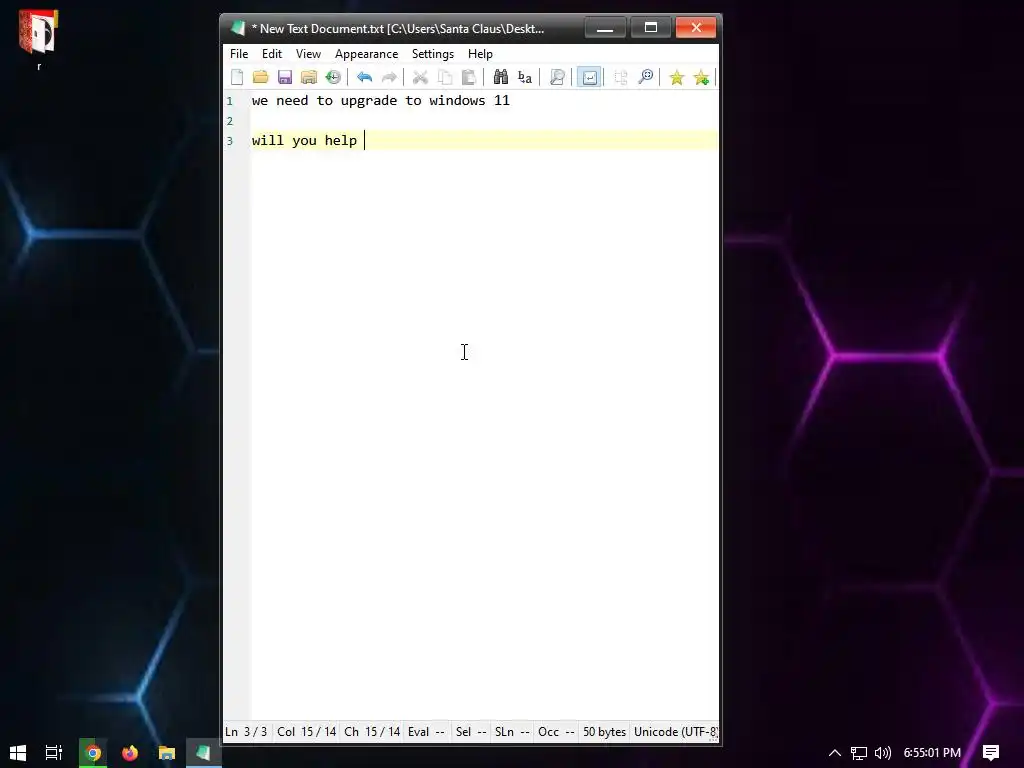Click the 'Occ --' status entry

click(556, 732)
